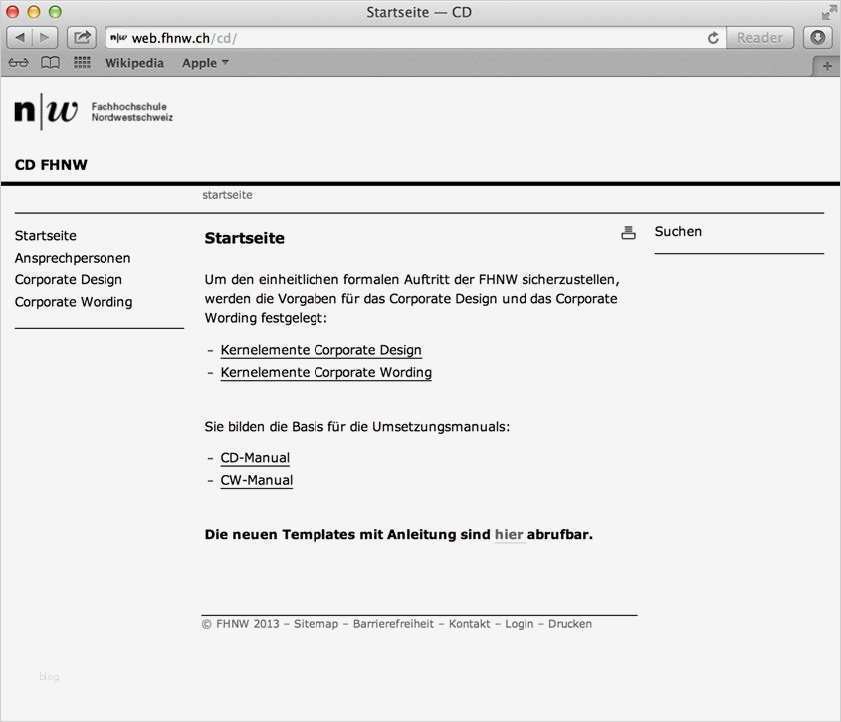Open the Wikipedia bookmark
Screen dimensions: 841x722
pos(134,62)
